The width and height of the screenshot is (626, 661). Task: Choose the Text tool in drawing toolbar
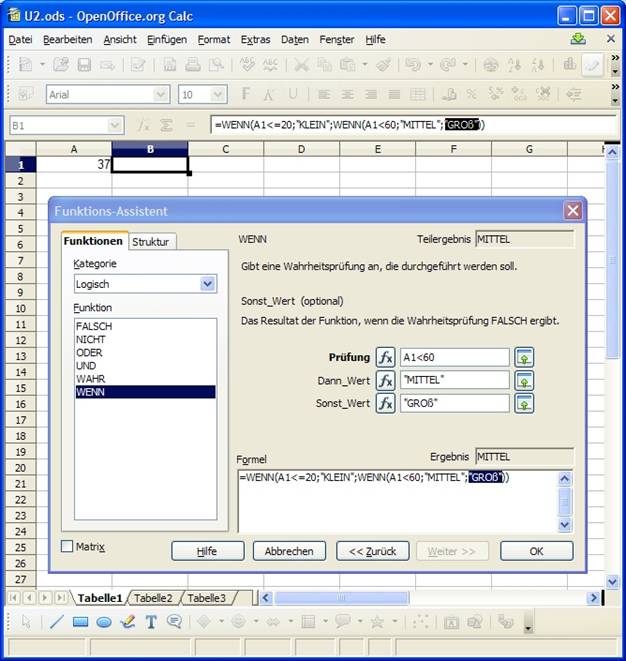[151, 621]
